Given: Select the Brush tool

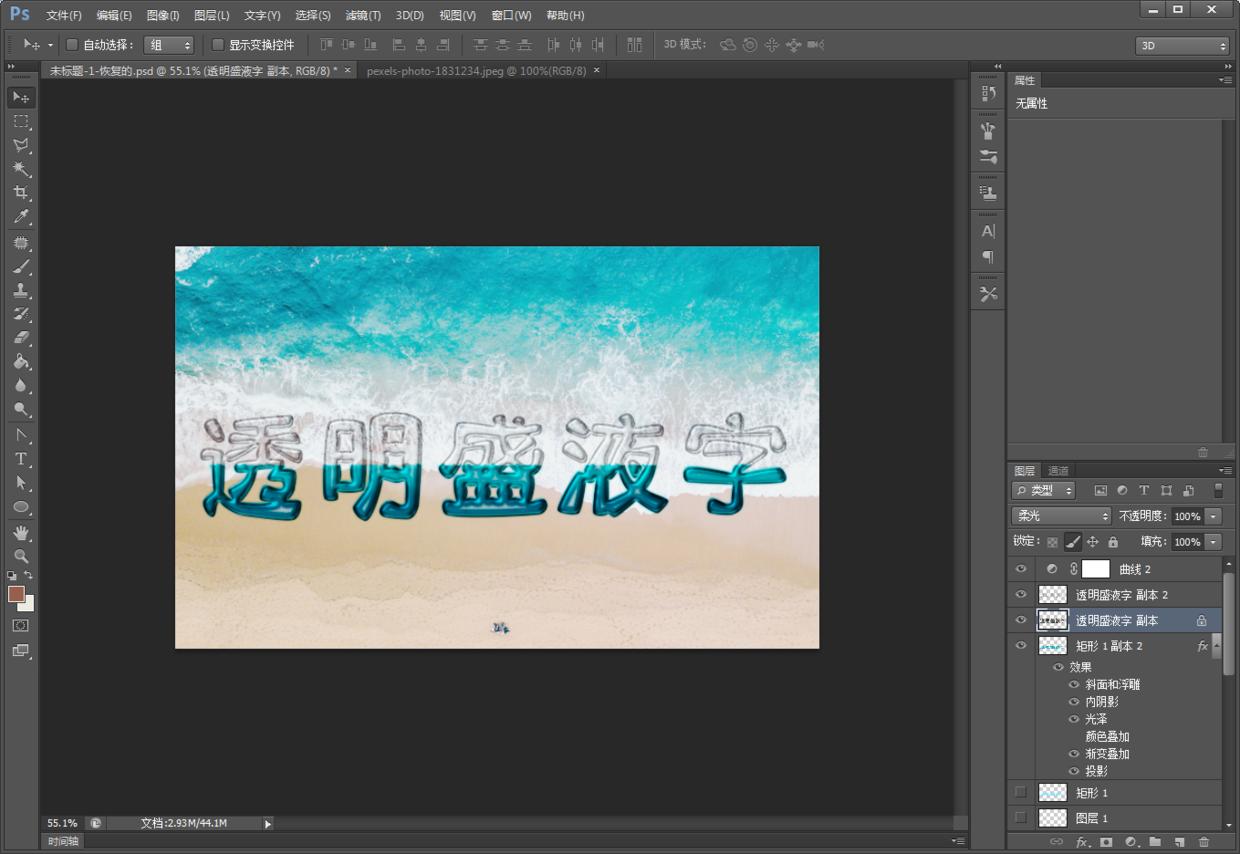Looking at the screenshot, I should 21,265.
